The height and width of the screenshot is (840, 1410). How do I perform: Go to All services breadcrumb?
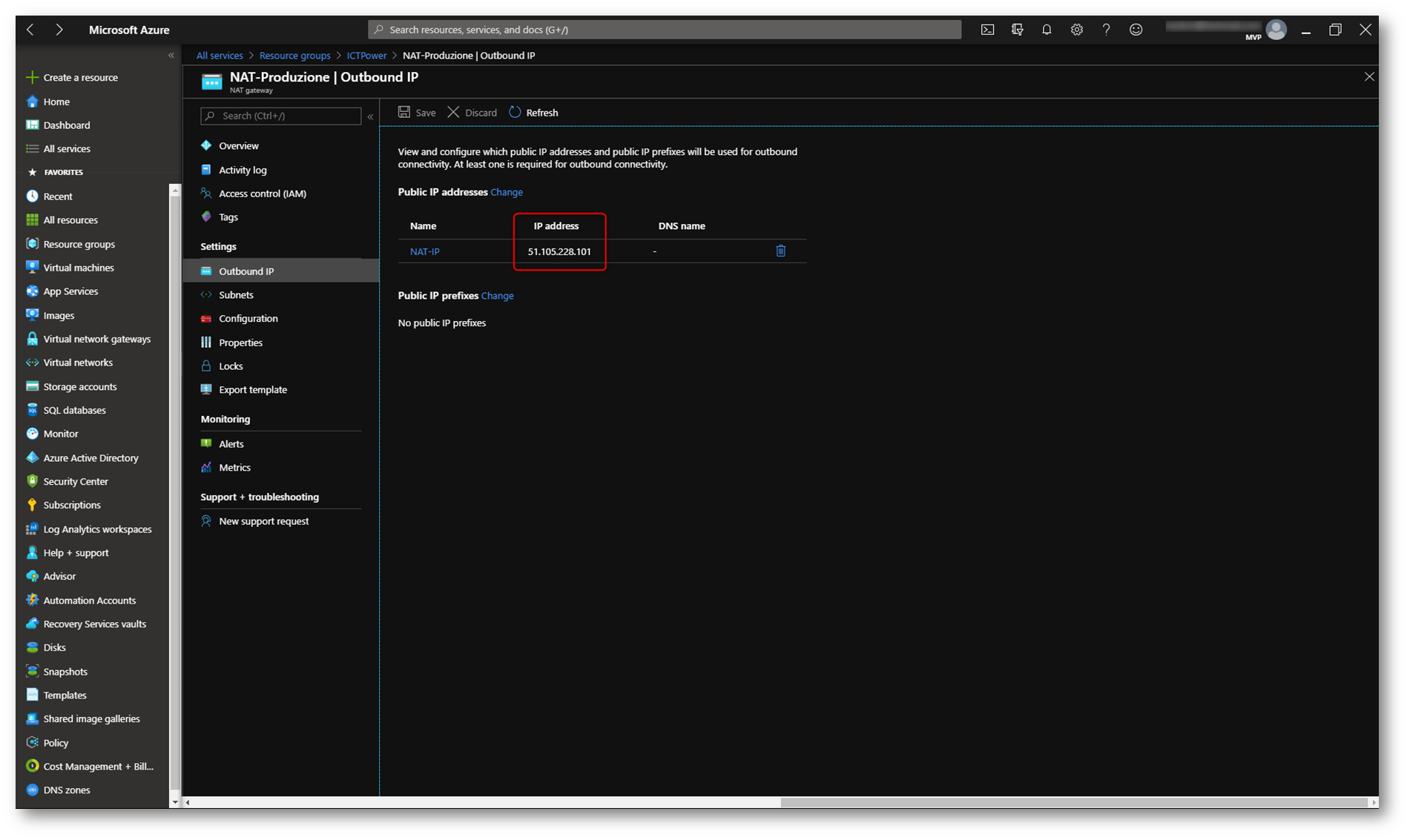click(x=220, y=56)
